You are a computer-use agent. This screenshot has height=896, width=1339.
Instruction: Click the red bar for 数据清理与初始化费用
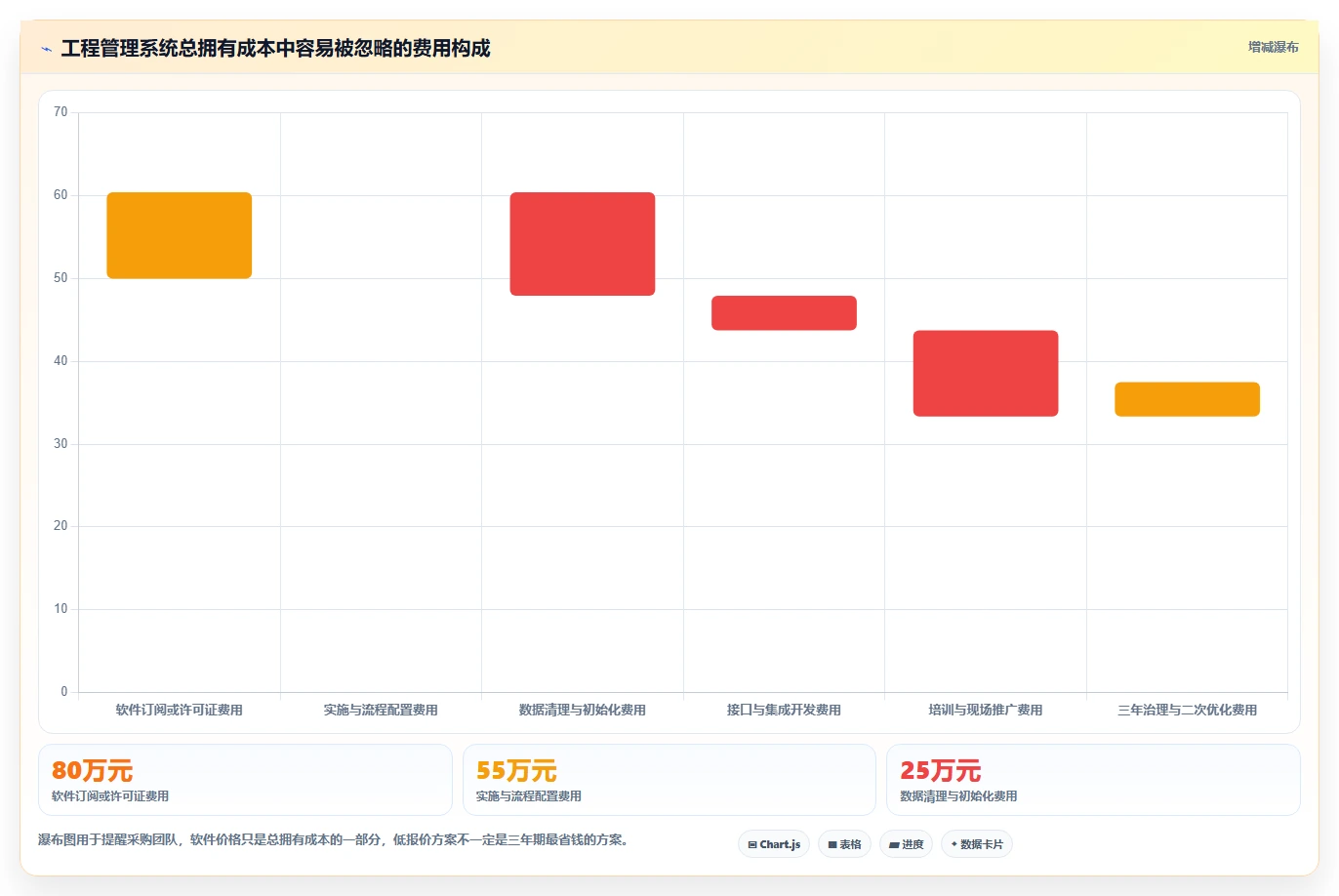pos(583,244)
